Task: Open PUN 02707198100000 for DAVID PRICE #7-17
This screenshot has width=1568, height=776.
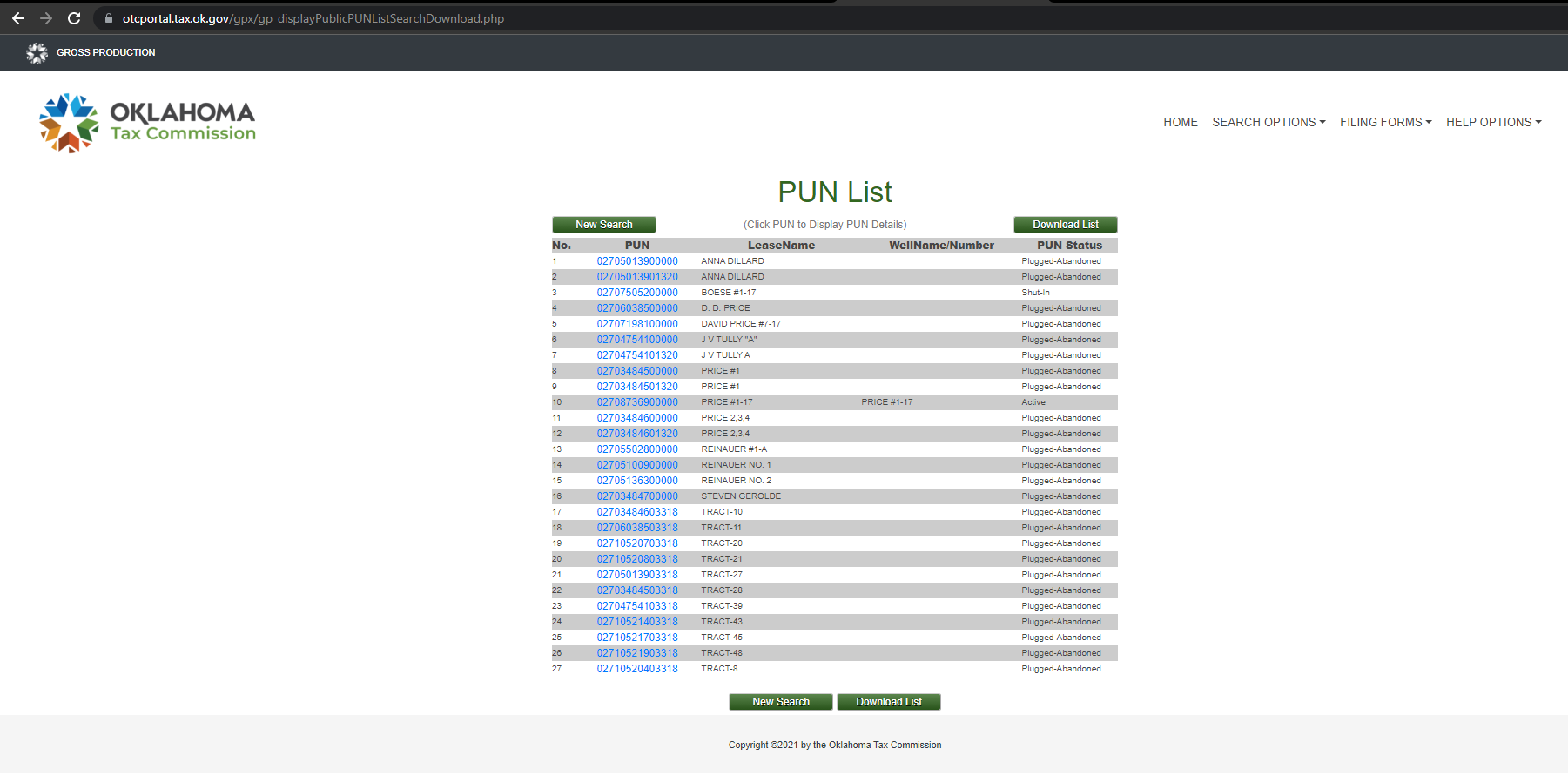Action: pyautogui.click(x=637, y=324)
